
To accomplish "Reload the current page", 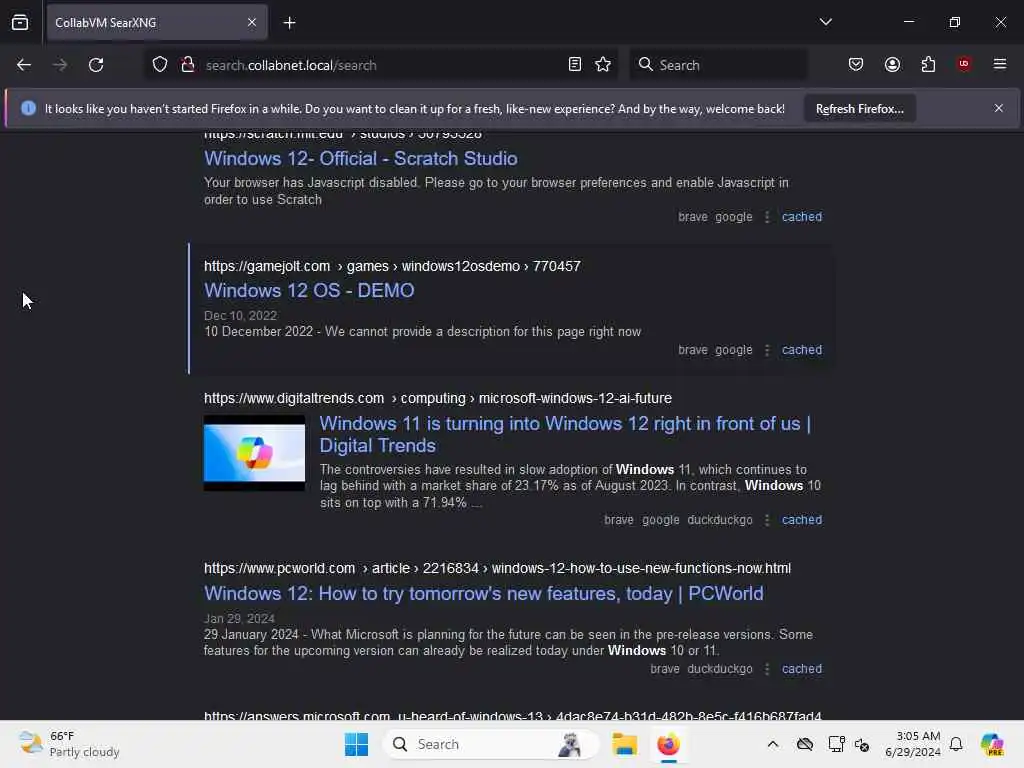I will [x=96, y=65].
